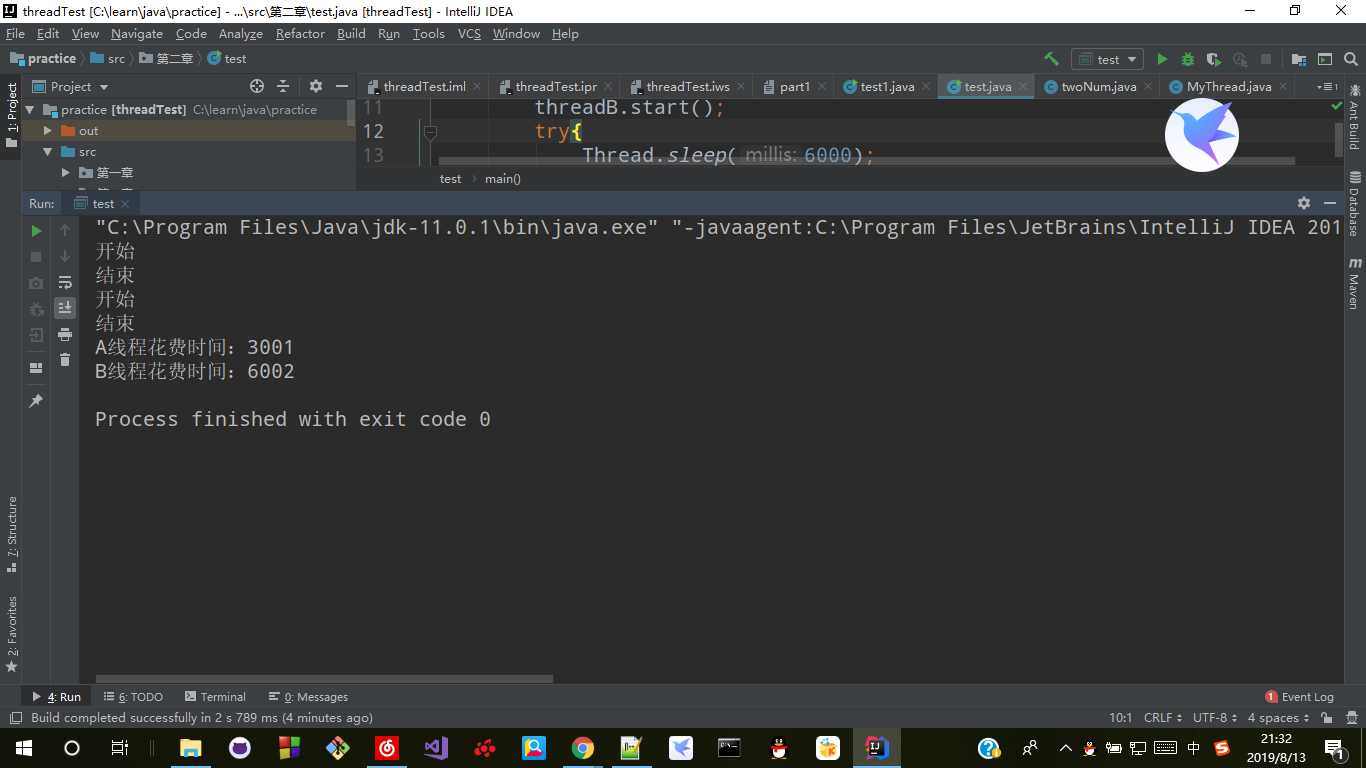Toggle scroll to end of console

point(65,308)
